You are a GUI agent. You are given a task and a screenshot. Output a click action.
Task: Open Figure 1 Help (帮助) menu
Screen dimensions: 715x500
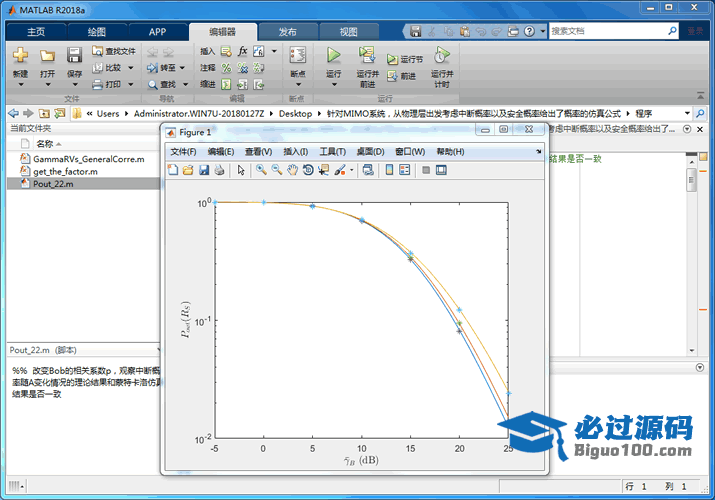pos(450,152)
